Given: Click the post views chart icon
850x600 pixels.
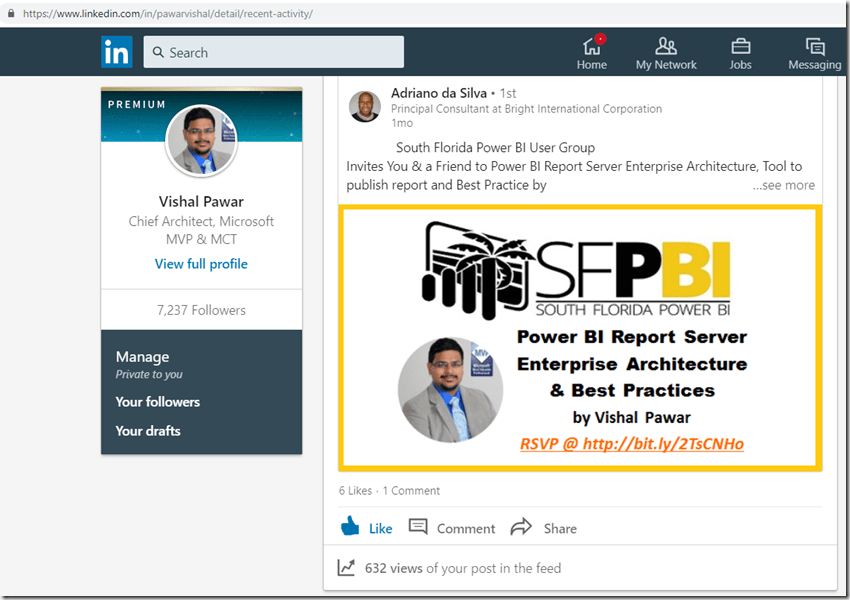Looking at the screenshot, I should click(346, 567).
